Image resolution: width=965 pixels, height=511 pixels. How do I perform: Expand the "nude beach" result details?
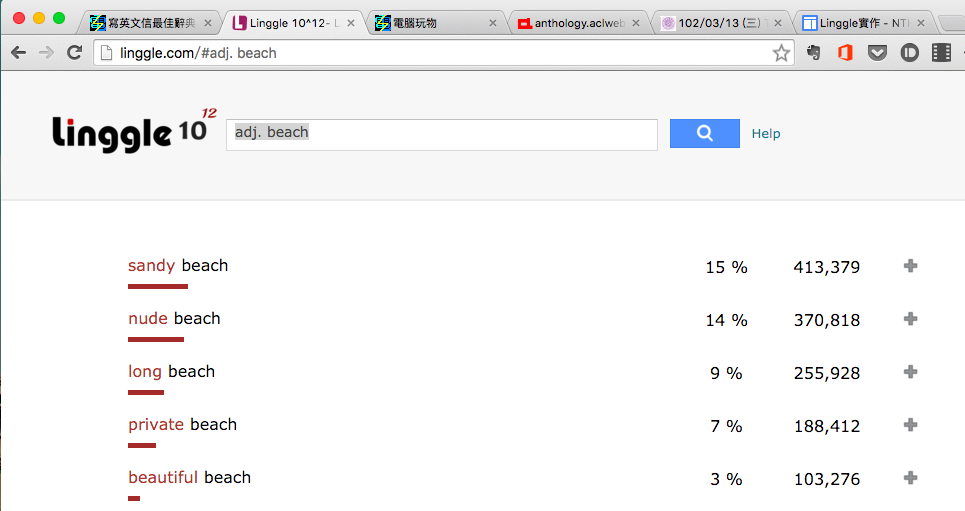(910, 319)
